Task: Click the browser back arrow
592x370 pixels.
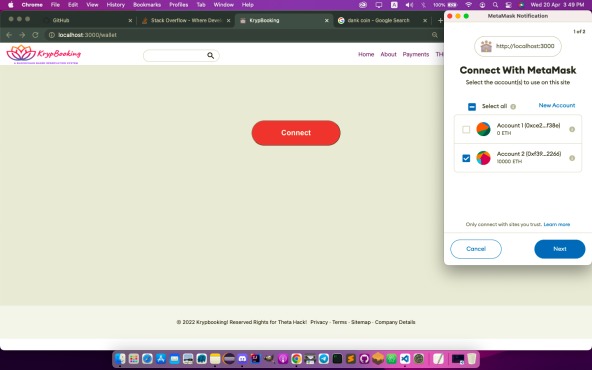Action: coord(9,35)
